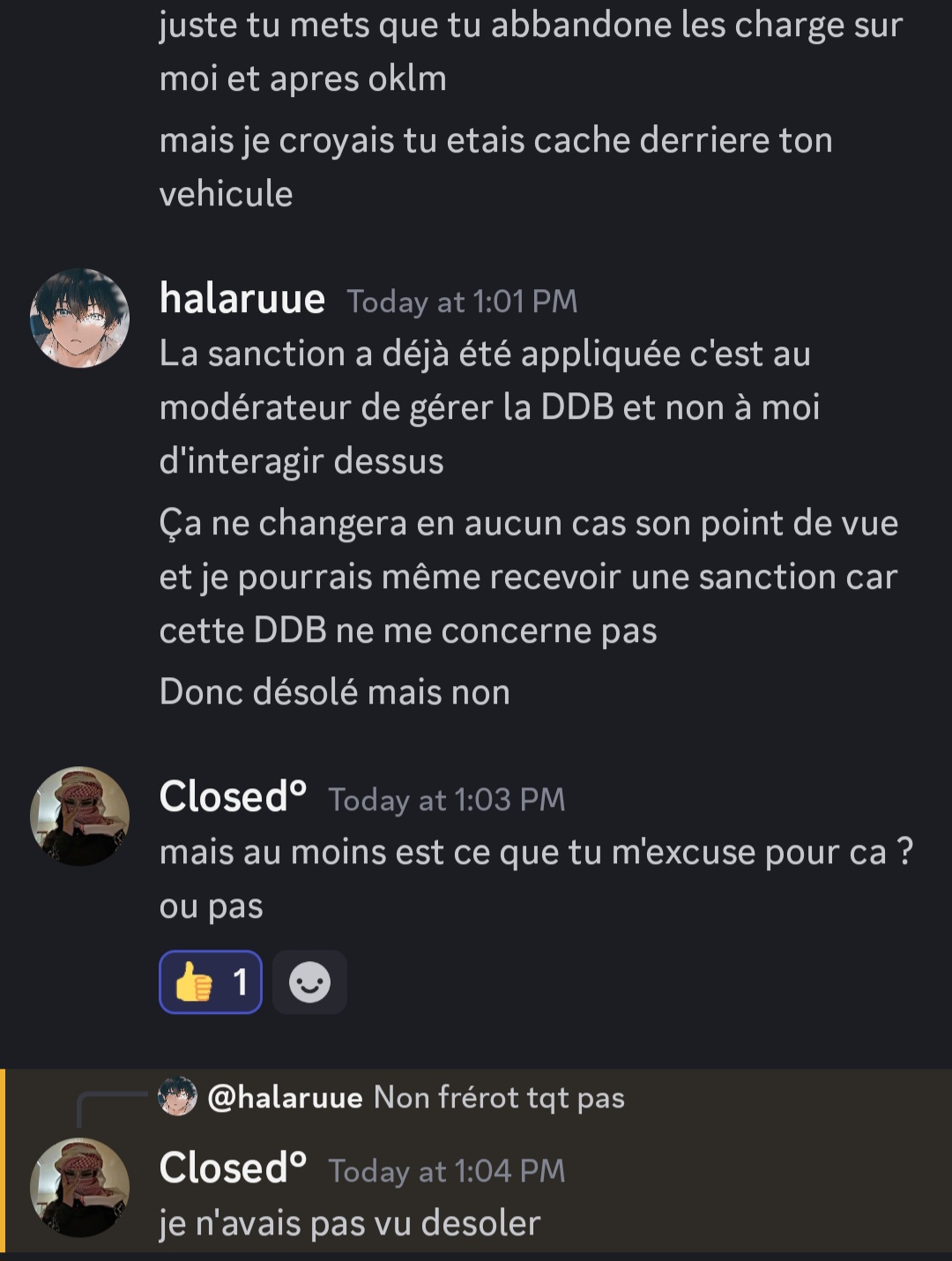
Task: Open Closed° username at 1:03 PM
Action: pos(233,797)
